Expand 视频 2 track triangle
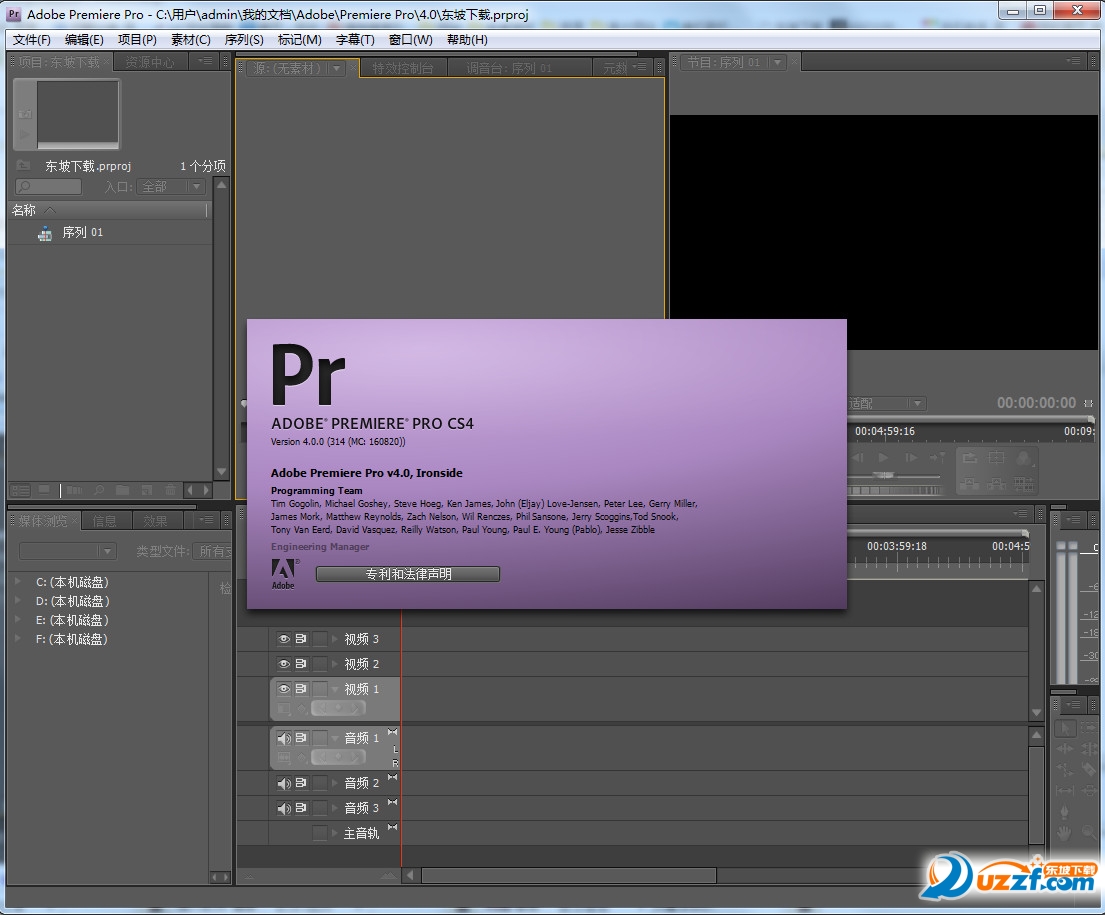Viewport: 1105px width, 915px height. pyautogui.click(x=335, y=664)
